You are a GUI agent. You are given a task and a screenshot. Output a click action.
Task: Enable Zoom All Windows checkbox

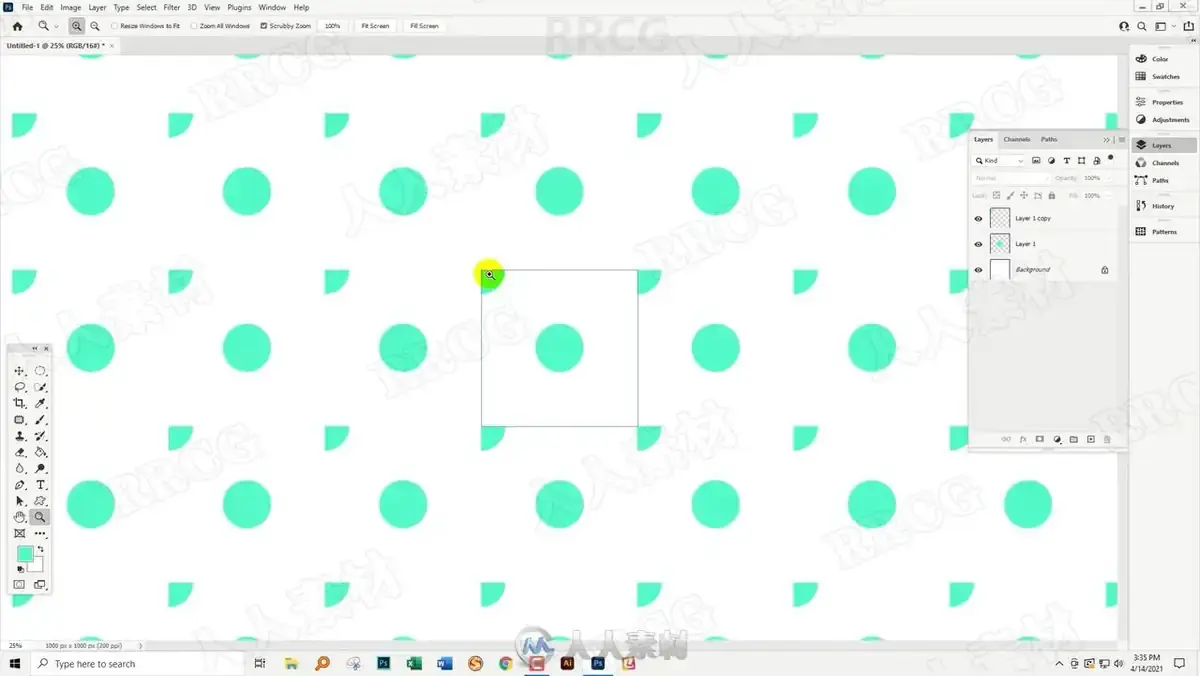point(194,26)
